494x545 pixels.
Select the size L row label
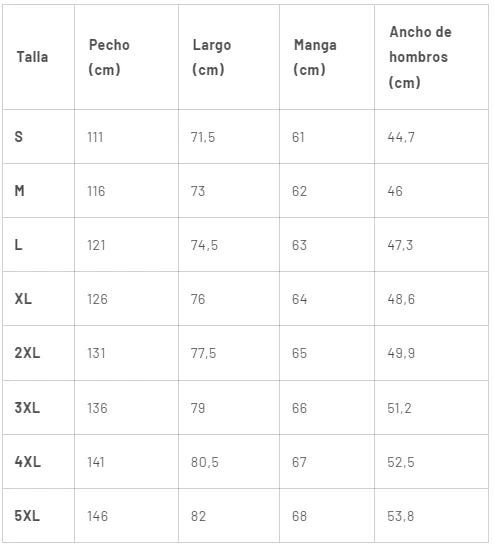pyautogui.click(x=18, y=245)
